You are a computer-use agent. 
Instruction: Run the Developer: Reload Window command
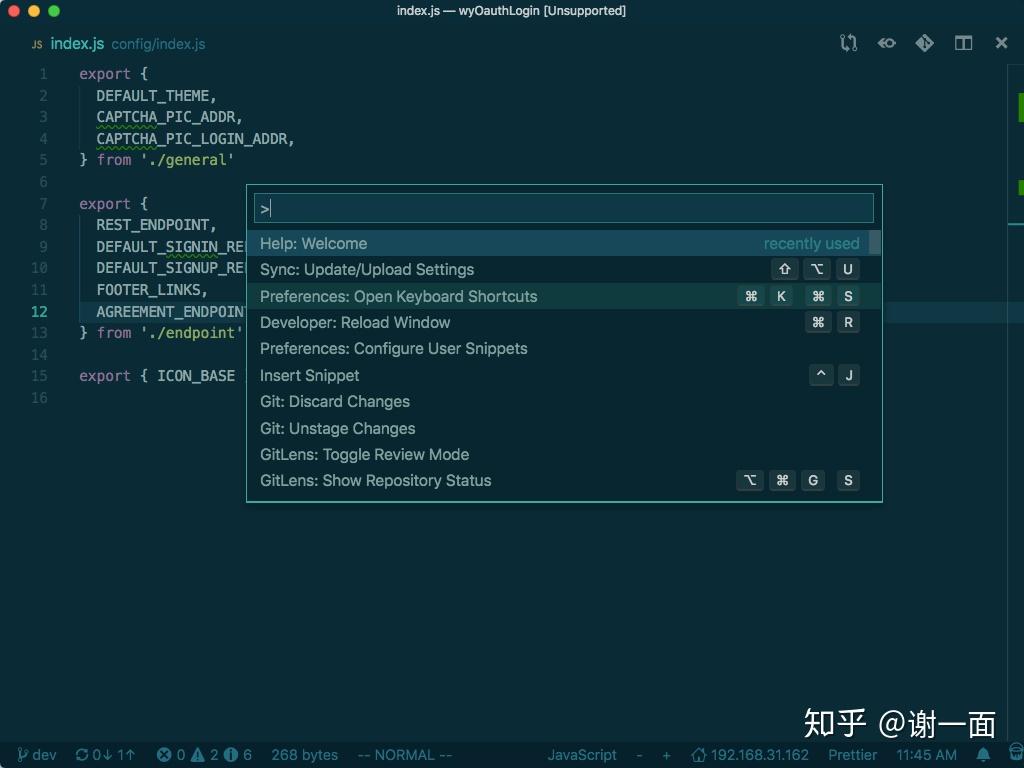click(354, 322)
